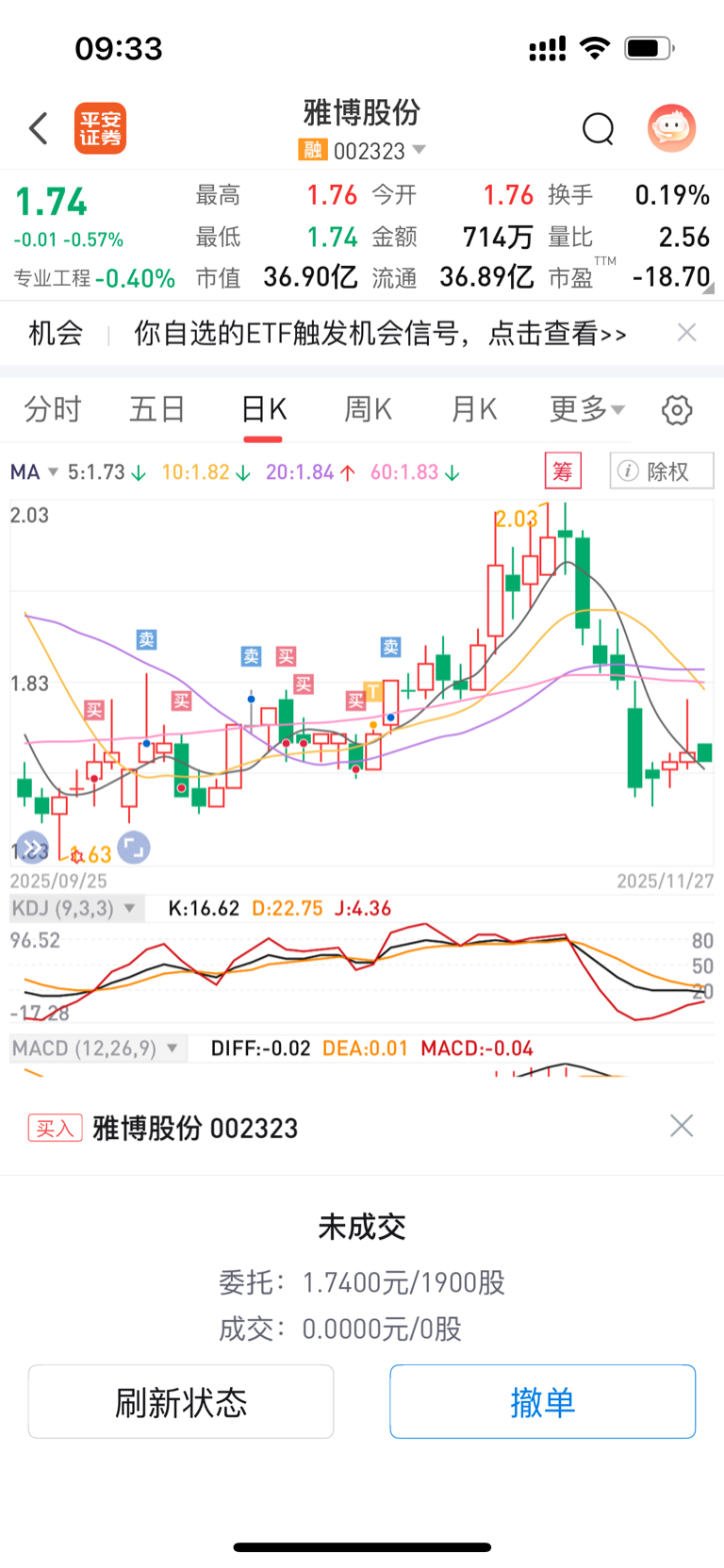
Task: Tap the info icon beside 除权
Action: (x=628, y=470)
